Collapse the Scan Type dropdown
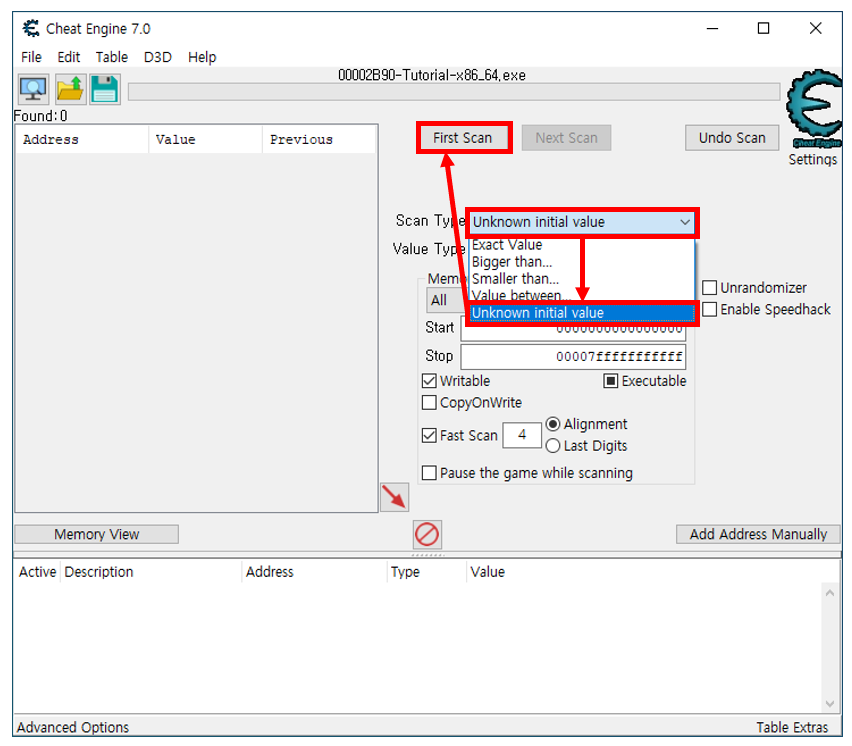852x746 pixels. click(685, 222)
